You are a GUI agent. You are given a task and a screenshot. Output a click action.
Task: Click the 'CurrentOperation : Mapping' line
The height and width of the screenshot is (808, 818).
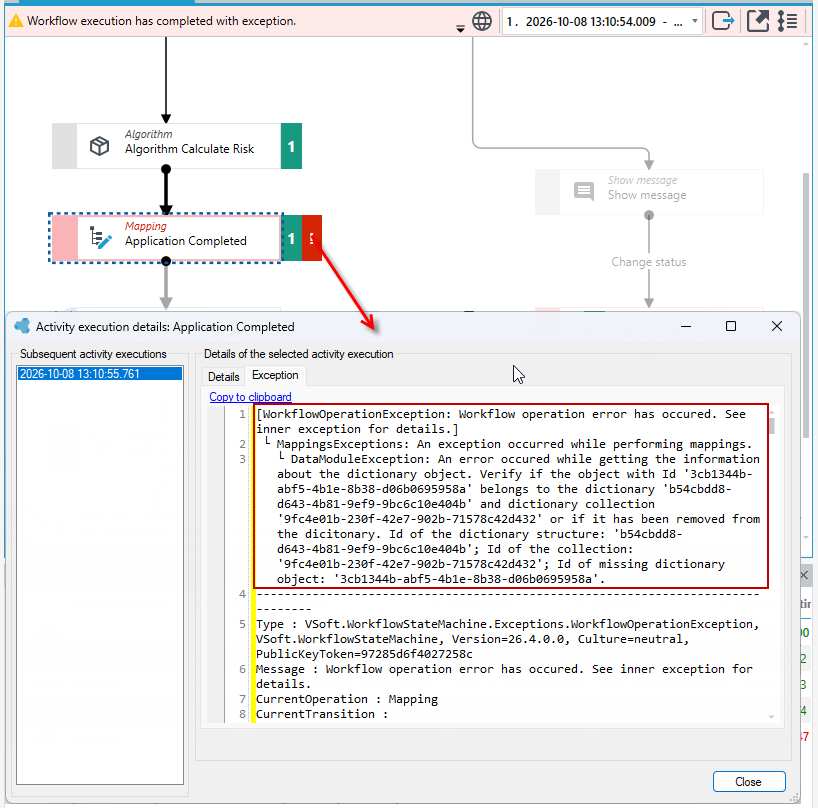click(x=347, y=699)
